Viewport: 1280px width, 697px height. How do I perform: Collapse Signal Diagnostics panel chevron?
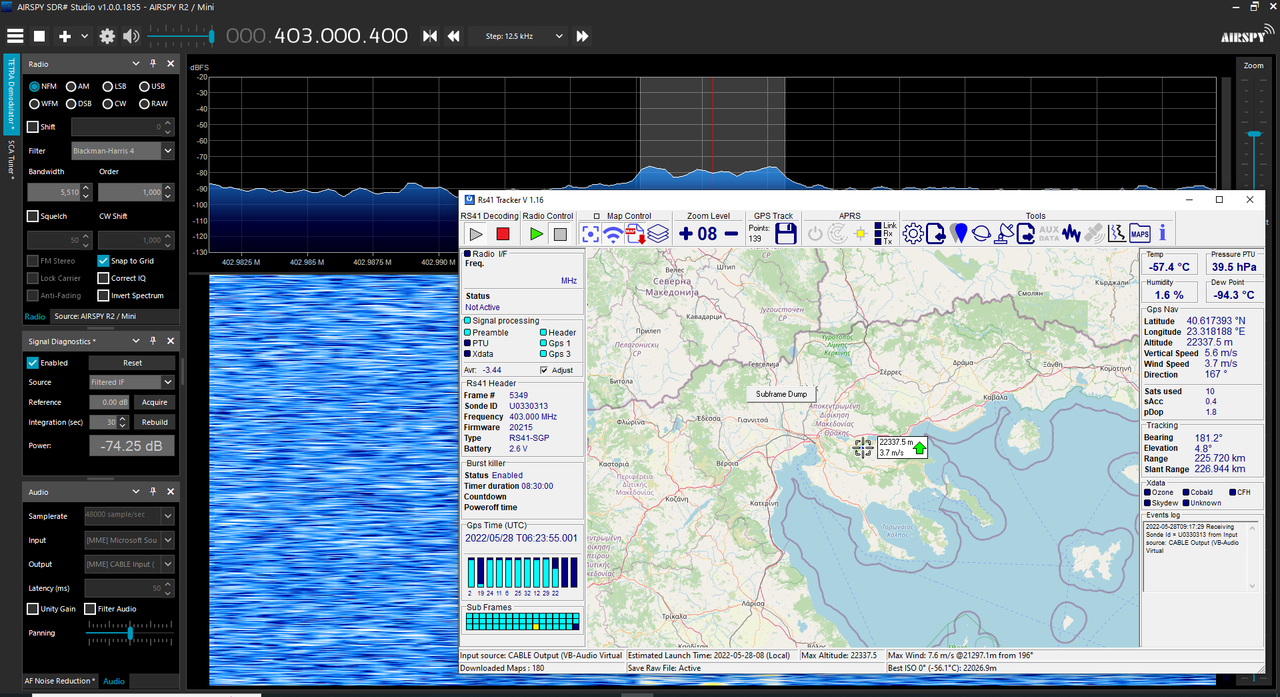[138, 341]
